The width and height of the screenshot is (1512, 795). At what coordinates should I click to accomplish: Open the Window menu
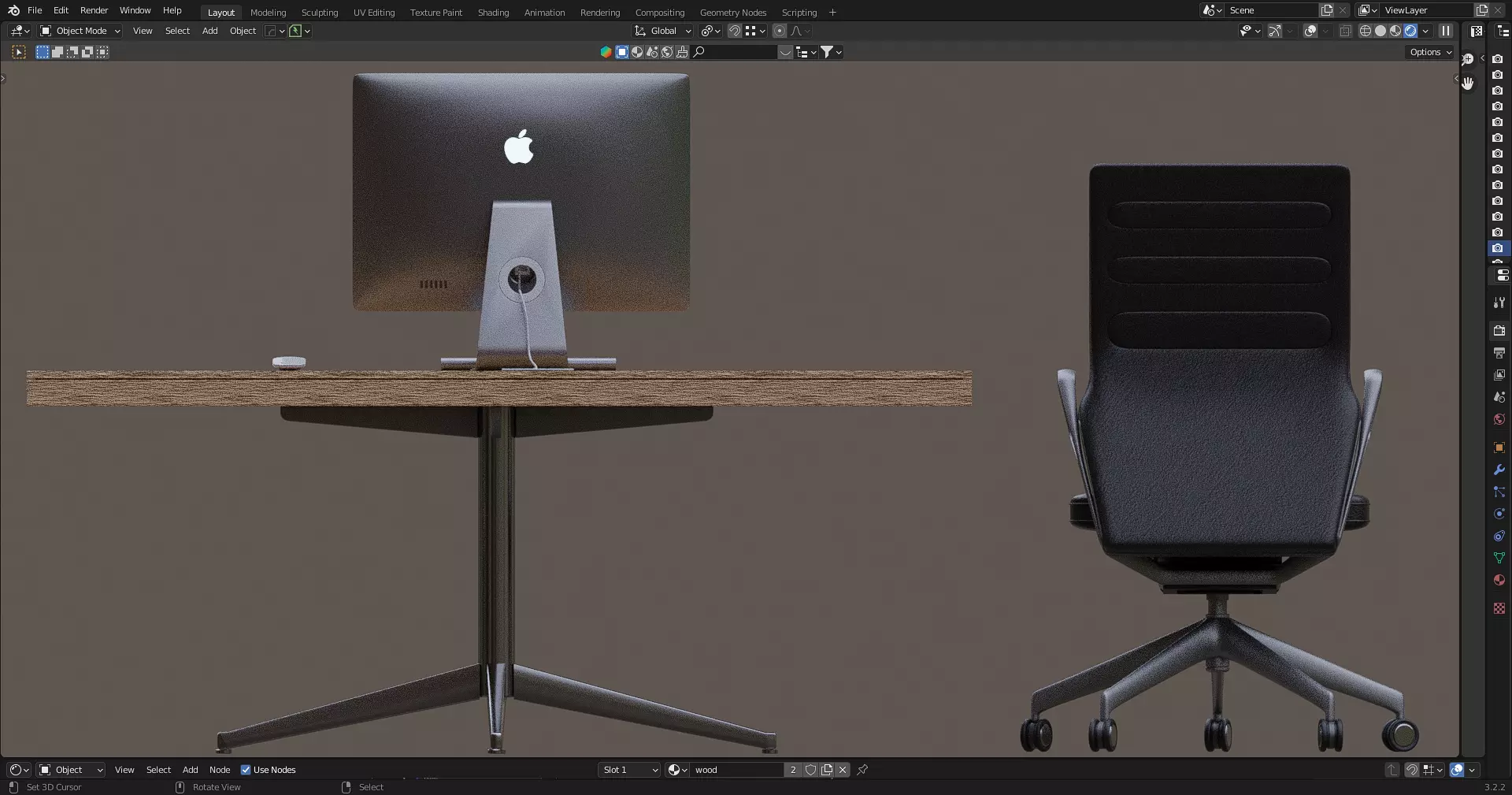pos(135,10)
